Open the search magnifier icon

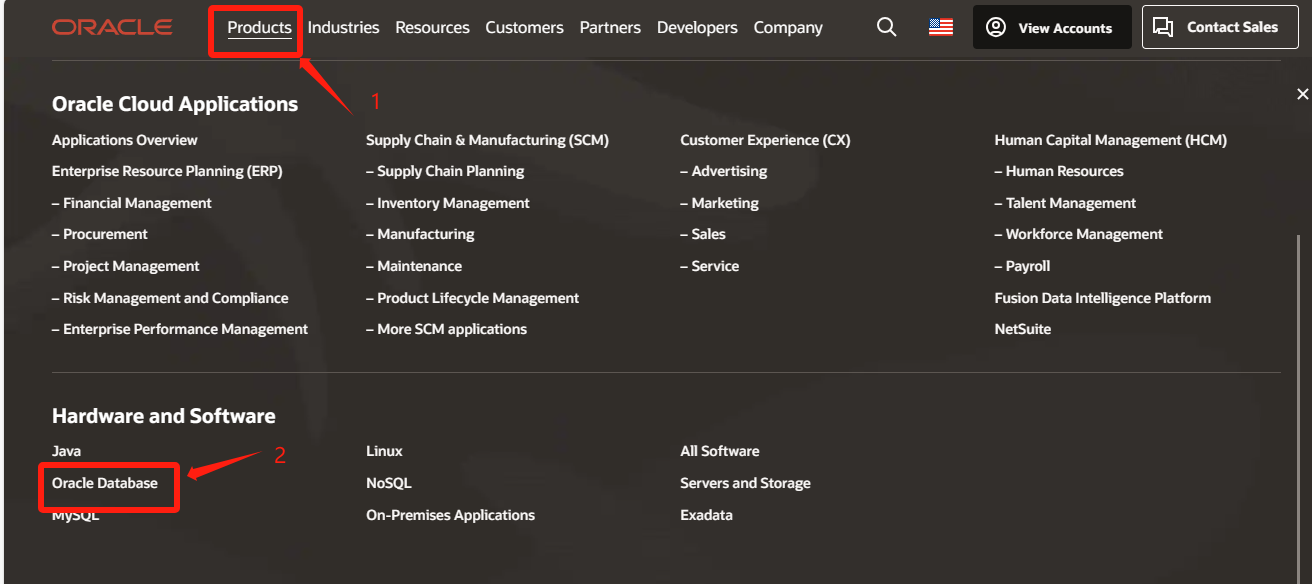click(x=886, y=28)
